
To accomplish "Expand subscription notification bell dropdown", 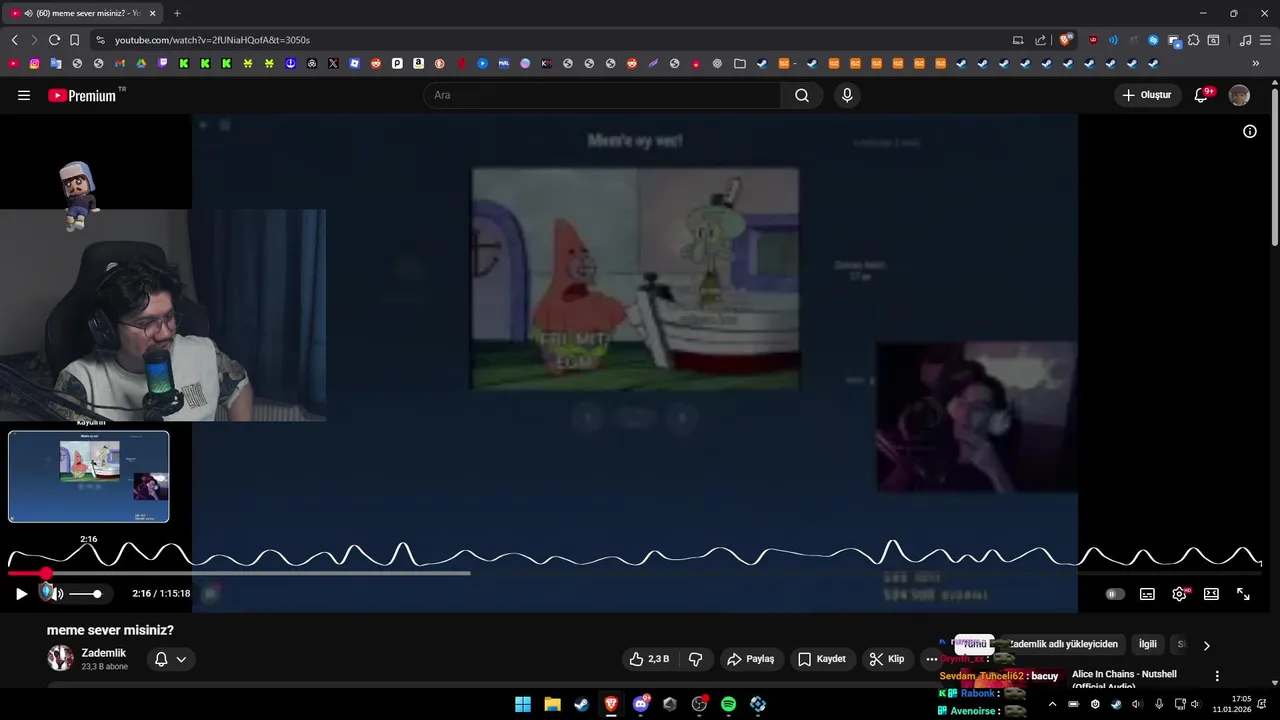I will click(x=171, y=659).
